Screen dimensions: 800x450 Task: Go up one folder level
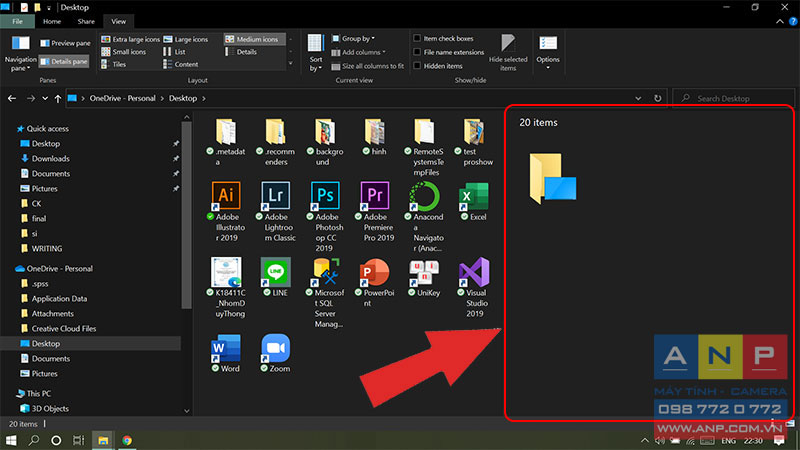pyautogui.click(x=58, y=98)
